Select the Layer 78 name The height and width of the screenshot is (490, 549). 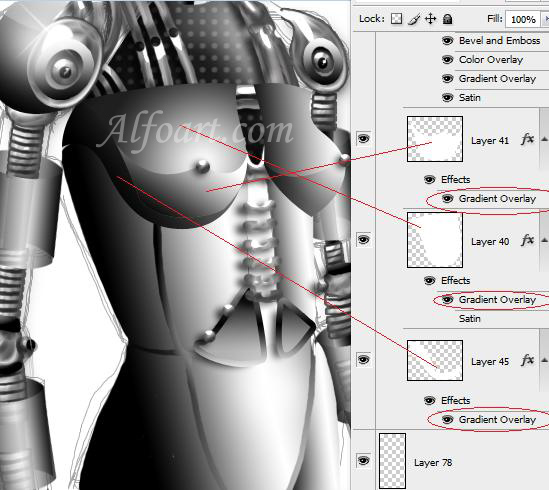pyautogui.click(x=433, y=463)
